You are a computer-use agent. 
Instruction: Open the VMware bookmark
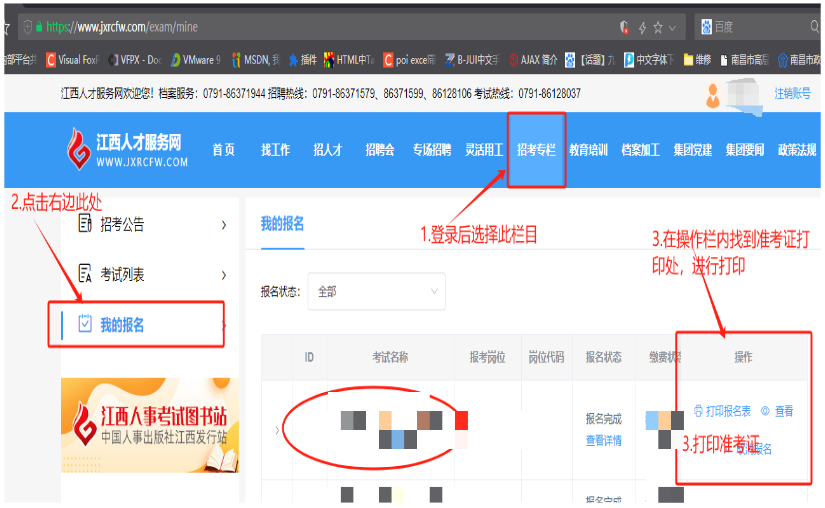pyautogui.click(x=196, y=60)
